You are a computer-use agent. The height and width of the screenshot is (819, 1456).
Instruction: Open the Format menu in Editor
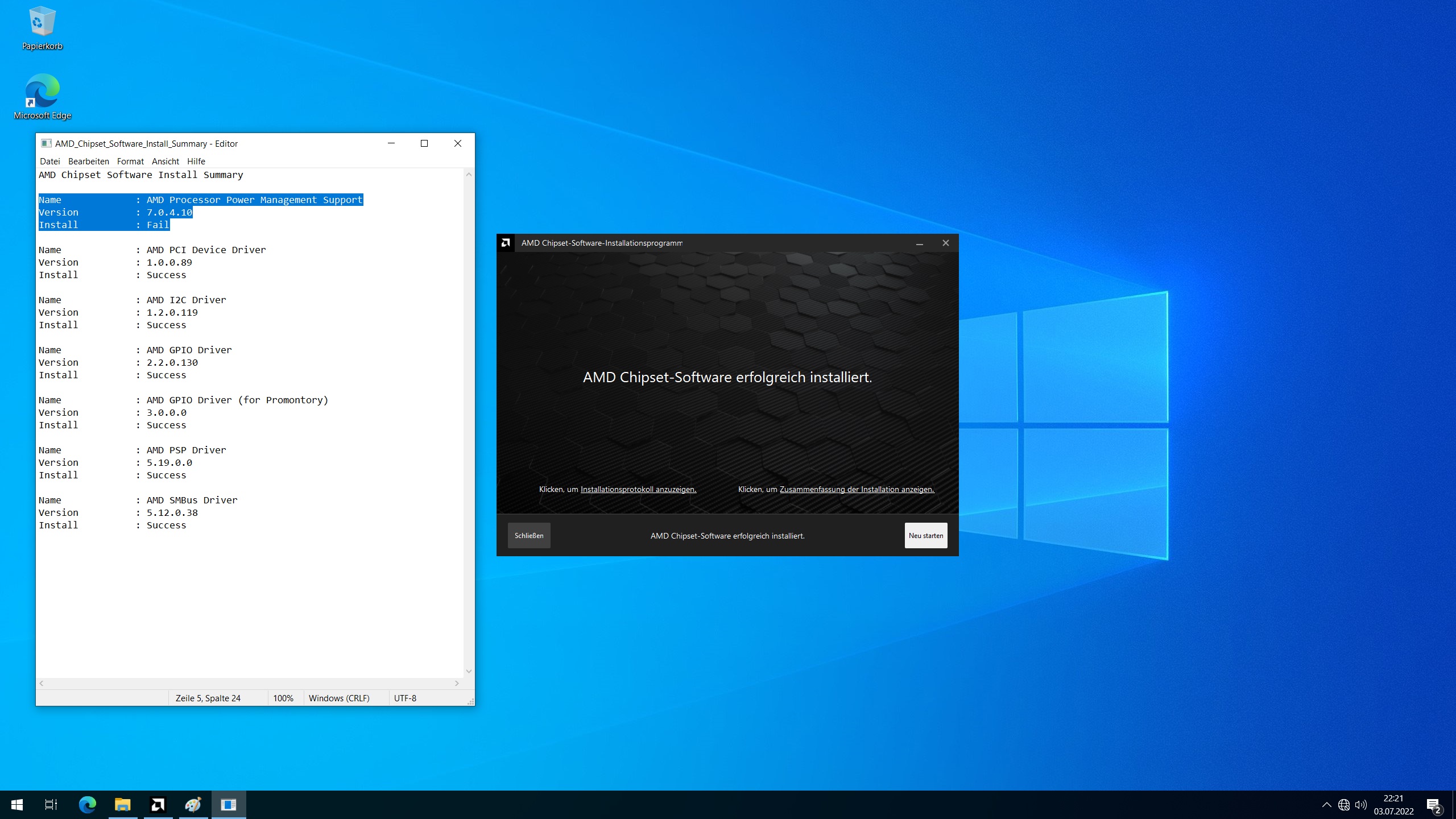tap(130, 162)
